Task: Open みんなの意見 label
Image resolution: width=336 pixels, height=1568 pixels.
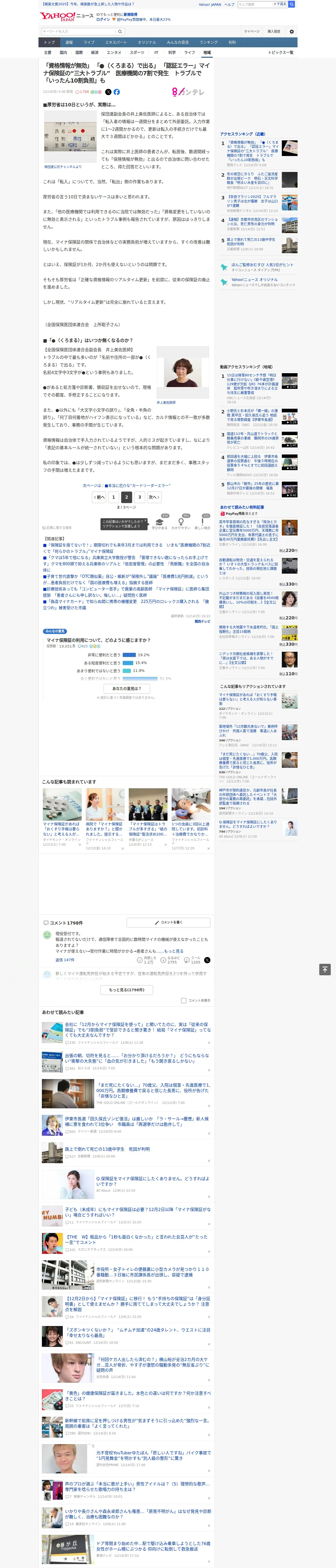Action: [x=55, y=631]
